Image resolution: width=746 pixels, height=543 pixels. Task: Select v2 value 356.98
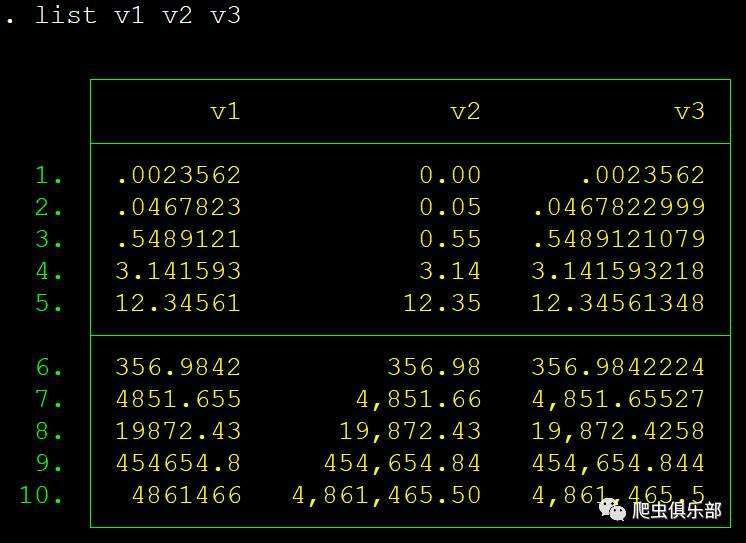434,367
